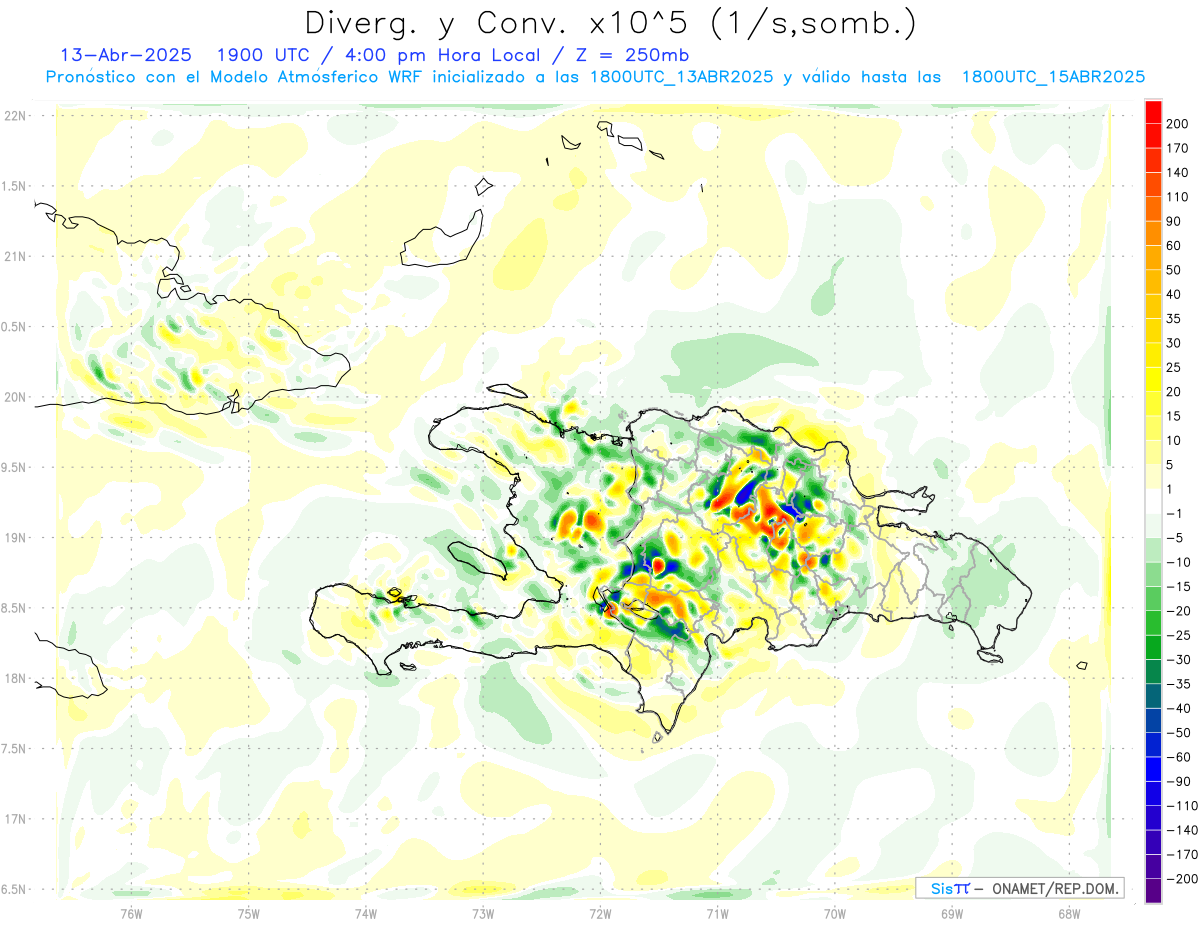Click the '21N' latitude label
This screenshot has height=927, width=1200.
tap(14, 256)
